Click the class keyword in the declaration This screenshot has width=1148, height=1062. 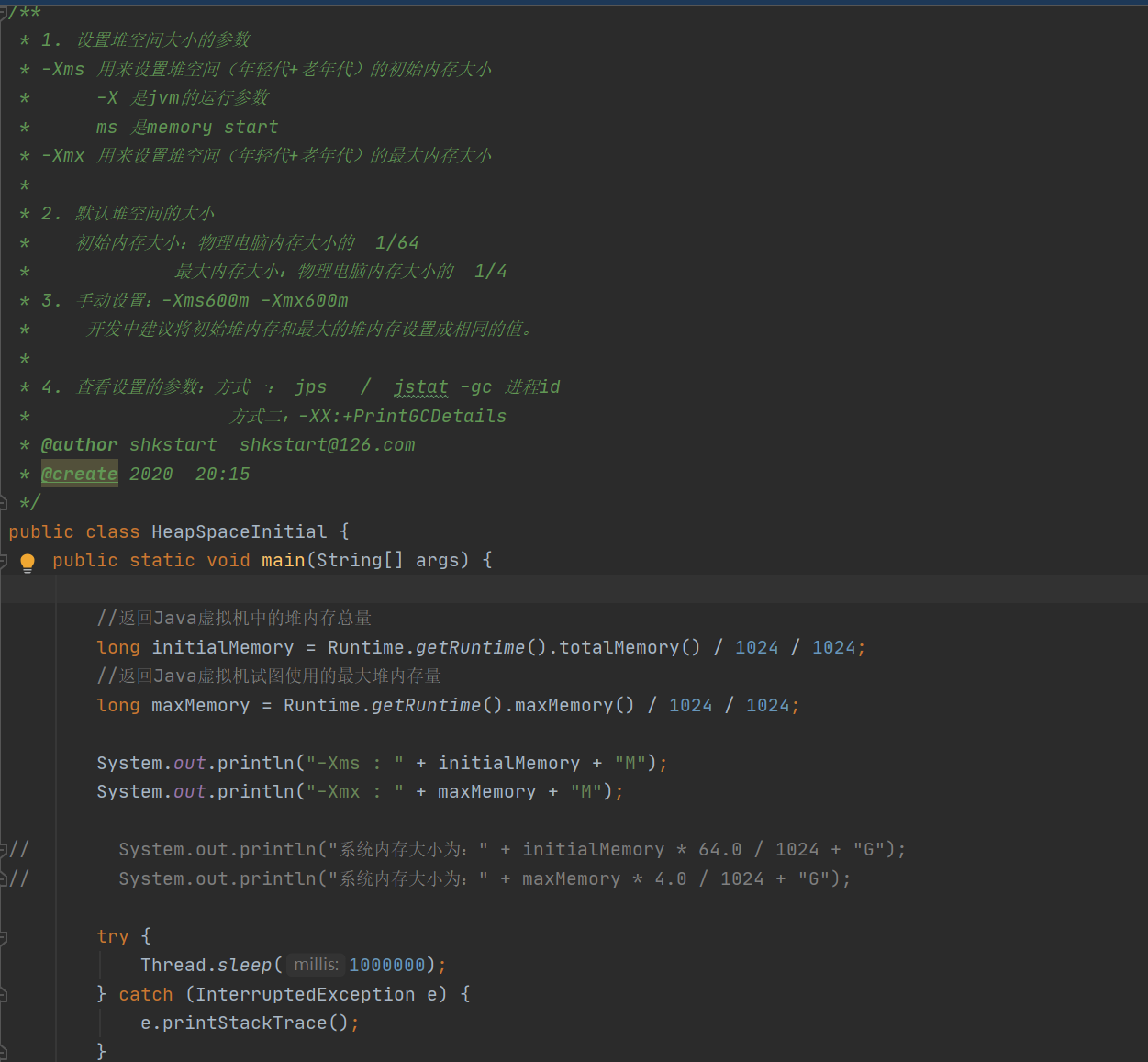113,531
